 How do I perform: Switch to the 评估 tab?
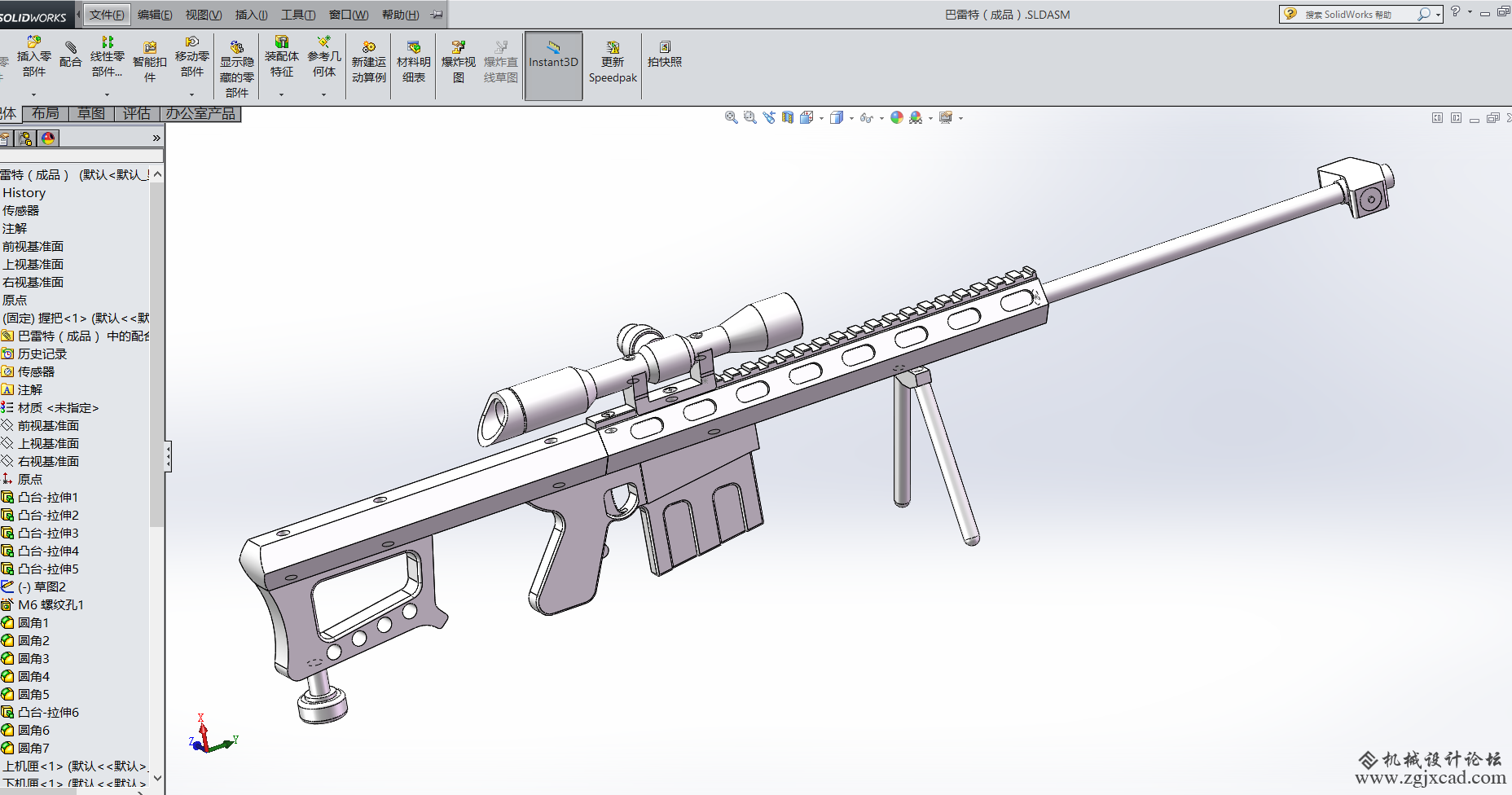coord(137,113)
